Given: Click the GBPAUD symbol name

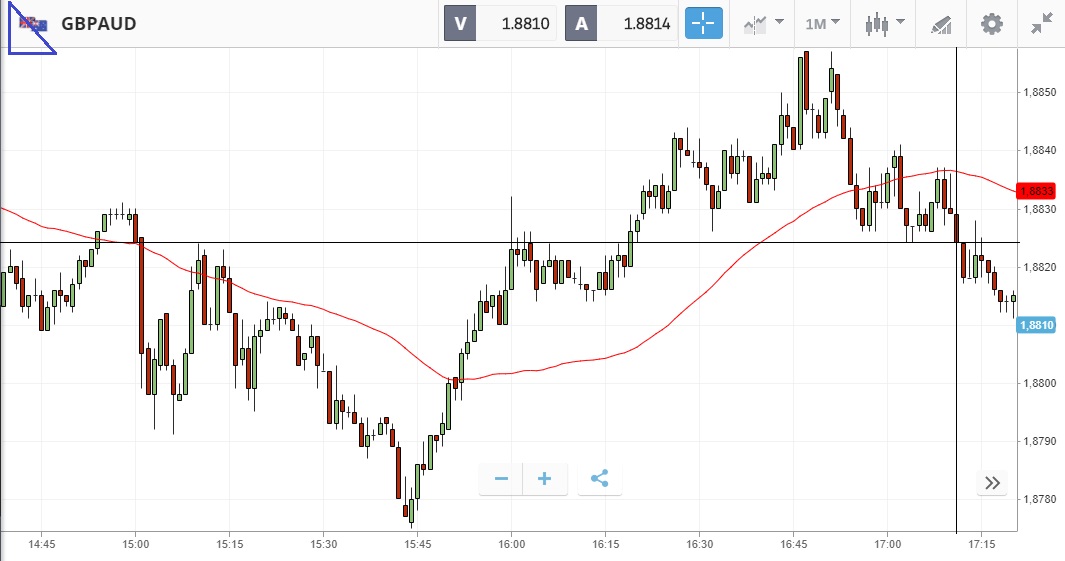Looking at the screenshot, I should click(x=98, y=24).
